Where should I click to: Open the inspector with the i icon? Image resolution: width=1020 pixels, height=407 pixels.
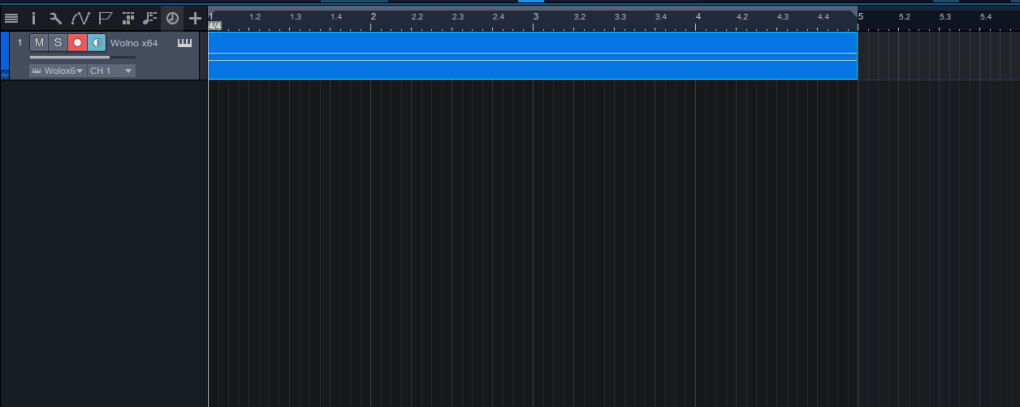[x=33, y=19]
